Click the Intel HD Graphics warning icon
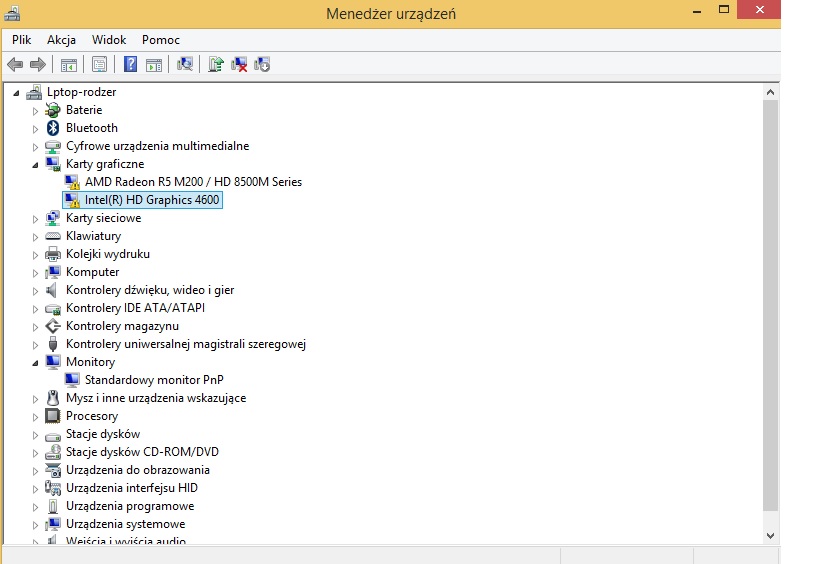This screenshot has height=564, width=819. 72,200
